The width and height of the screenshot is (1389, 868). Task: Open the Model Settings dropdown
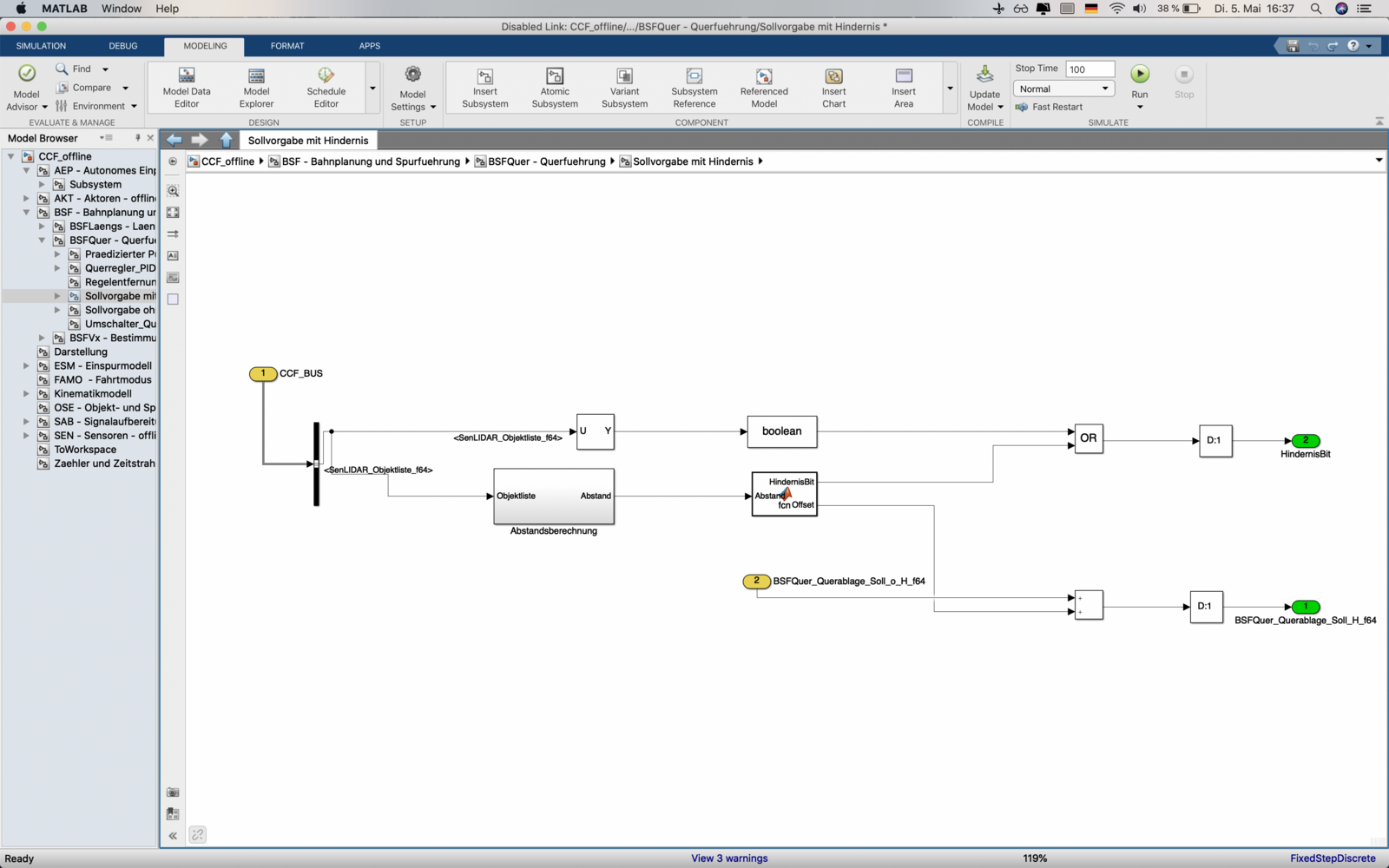coord(432,107)
